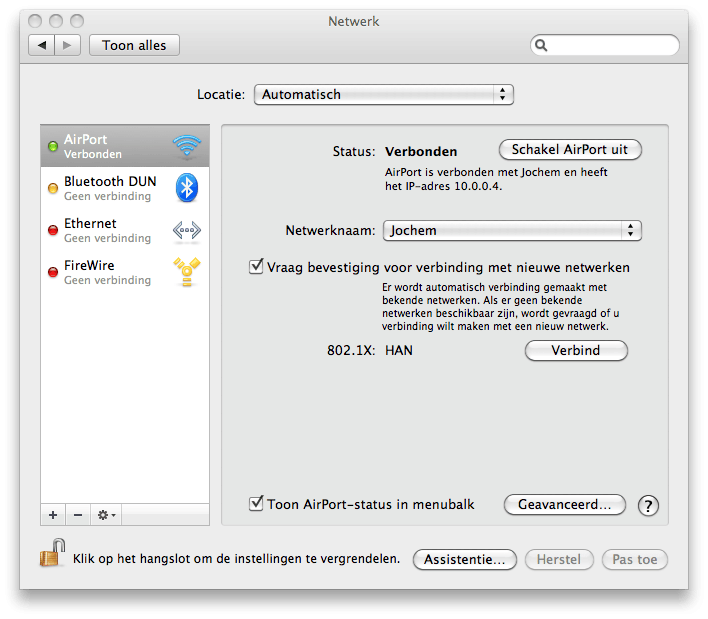This screenshot has width=708, height=619.
Task: Click the IP address text '10.0.0.4'
Action: click(477, 186)
